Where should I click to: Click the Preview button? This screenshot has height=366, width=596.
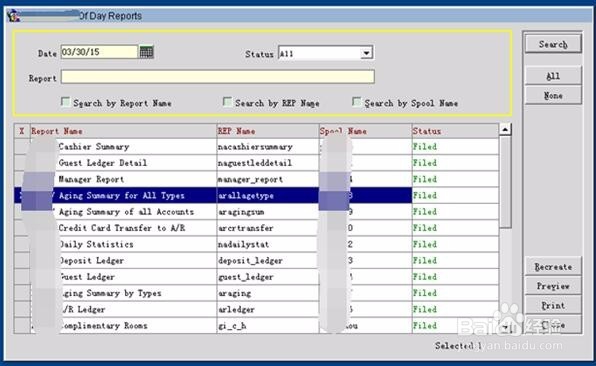pos(553,286)
